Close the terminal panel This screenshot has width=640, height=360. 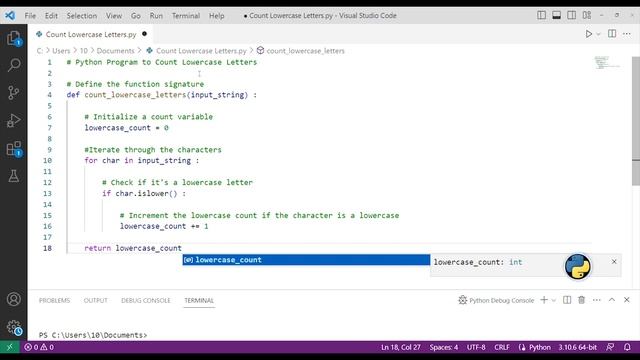tap(627, 300)
